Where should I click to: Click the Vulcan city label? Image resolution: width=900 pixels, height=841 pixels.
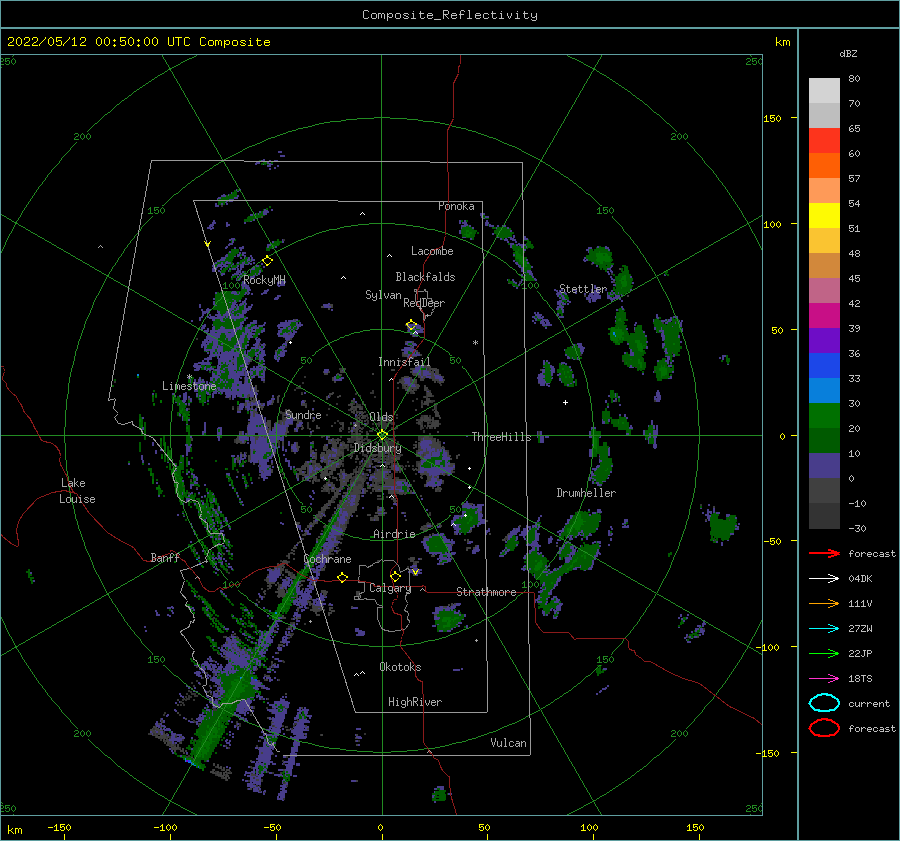tap(509, 743)
